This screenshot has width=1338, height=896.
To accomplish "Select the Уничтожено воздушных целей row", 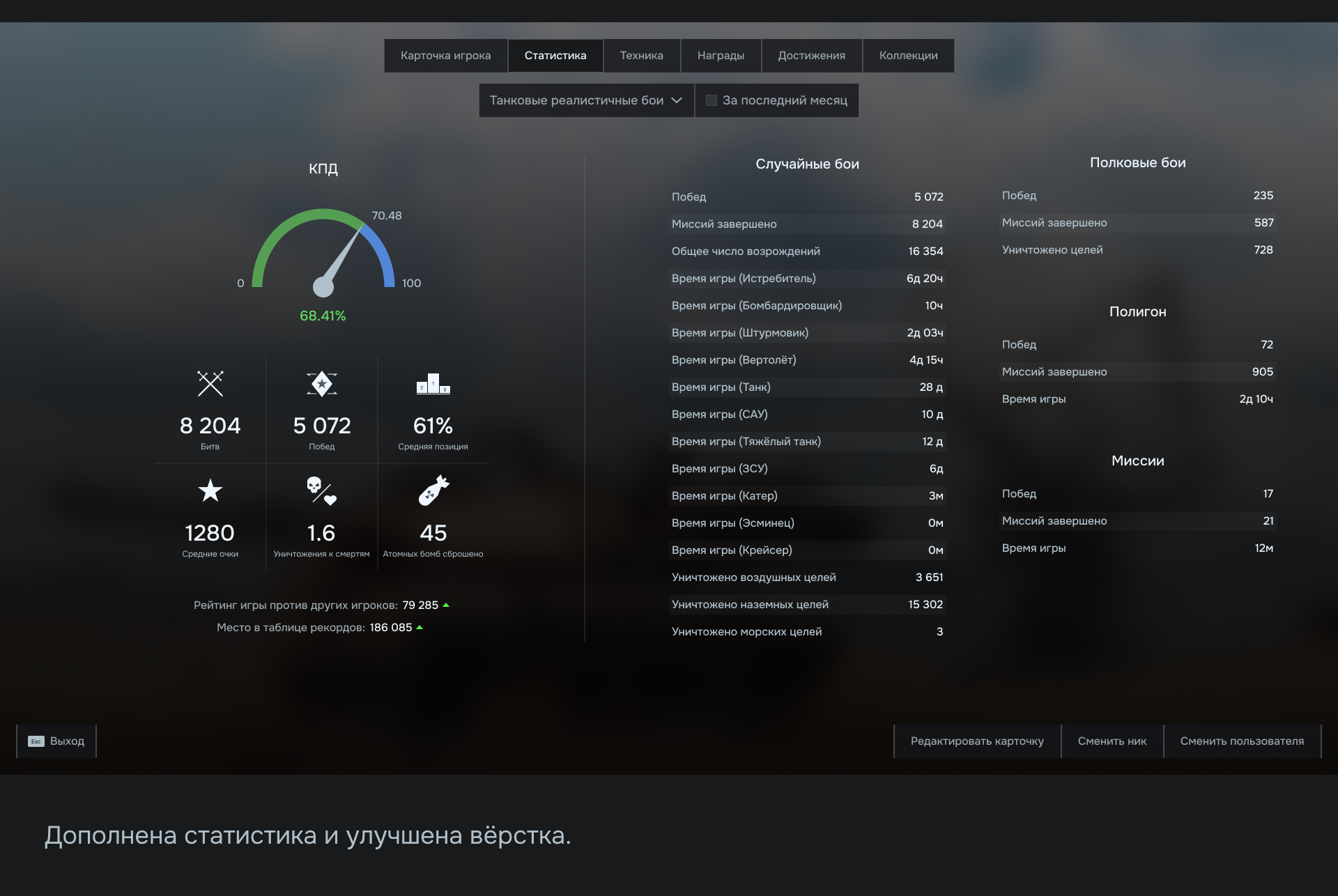I will pos(807,577).
